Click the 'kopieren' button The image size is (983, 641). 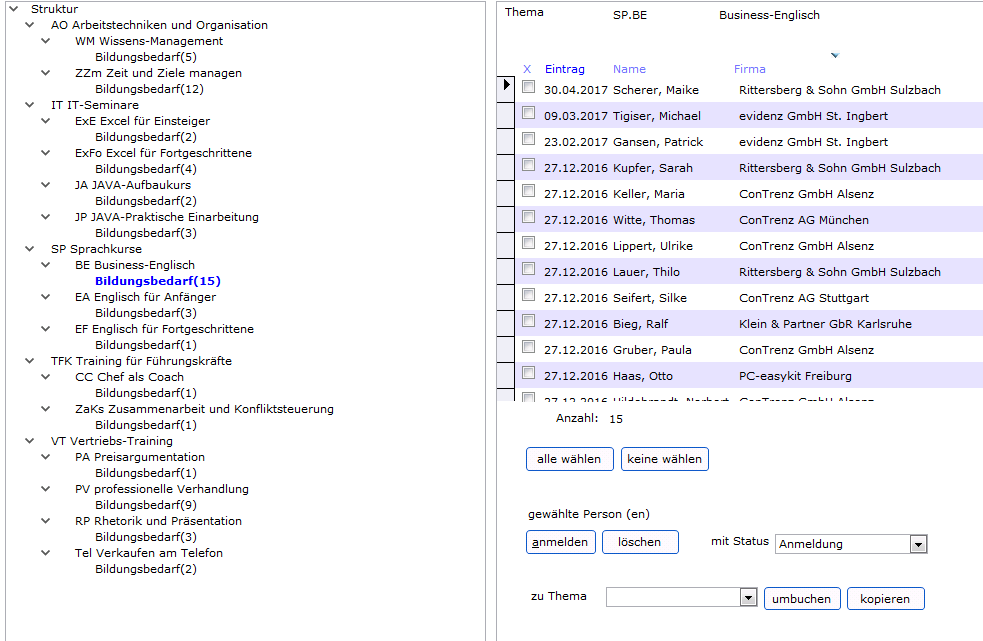885,599
